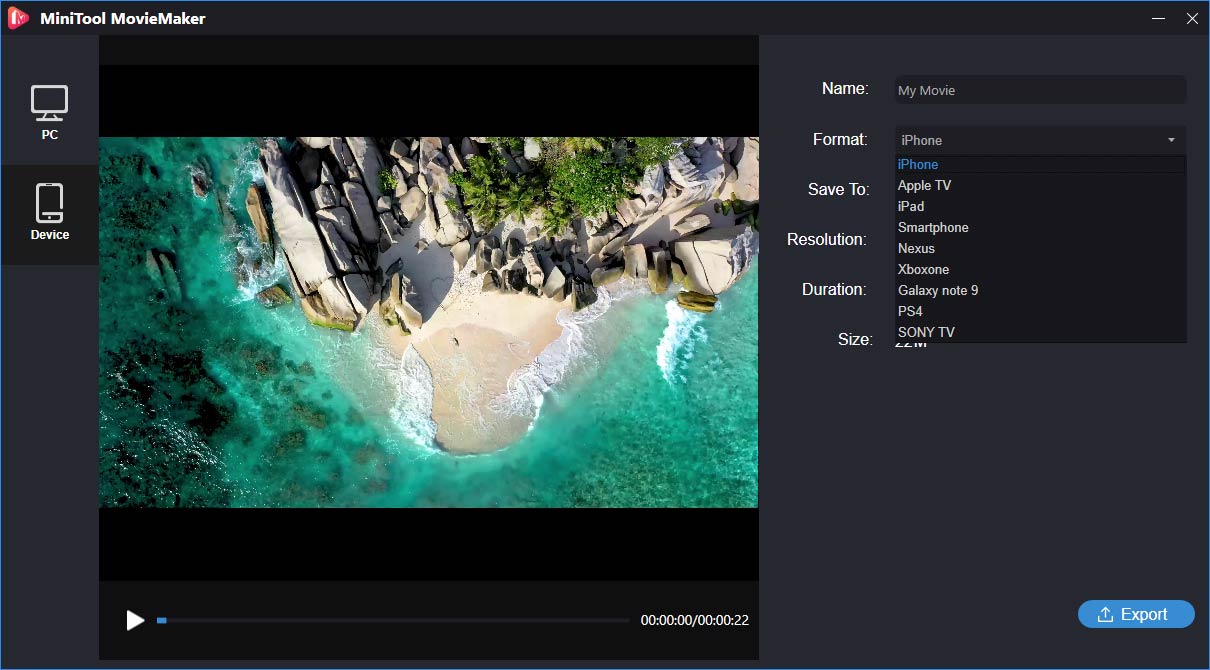Click the Name label

[x=845, y=89]
